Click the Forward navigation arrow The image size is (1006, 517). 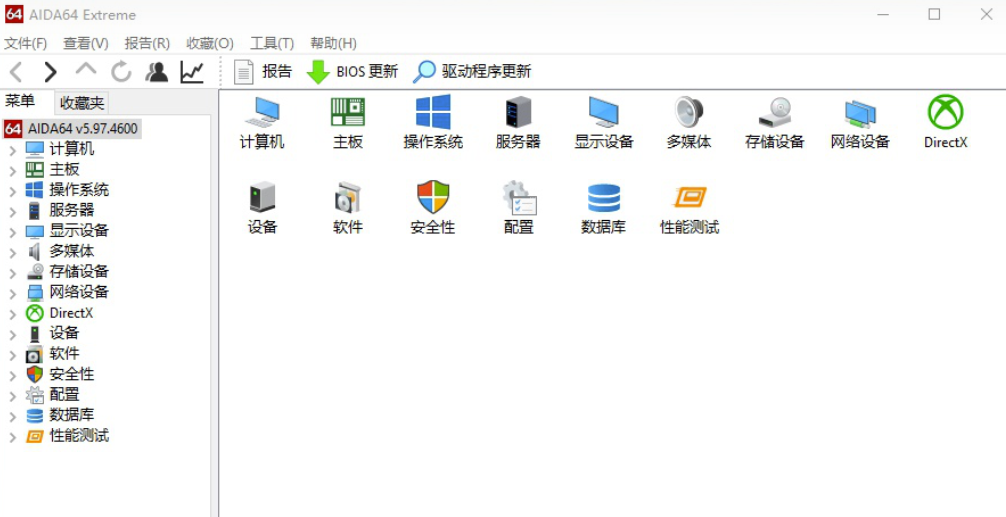click(50, 72)
